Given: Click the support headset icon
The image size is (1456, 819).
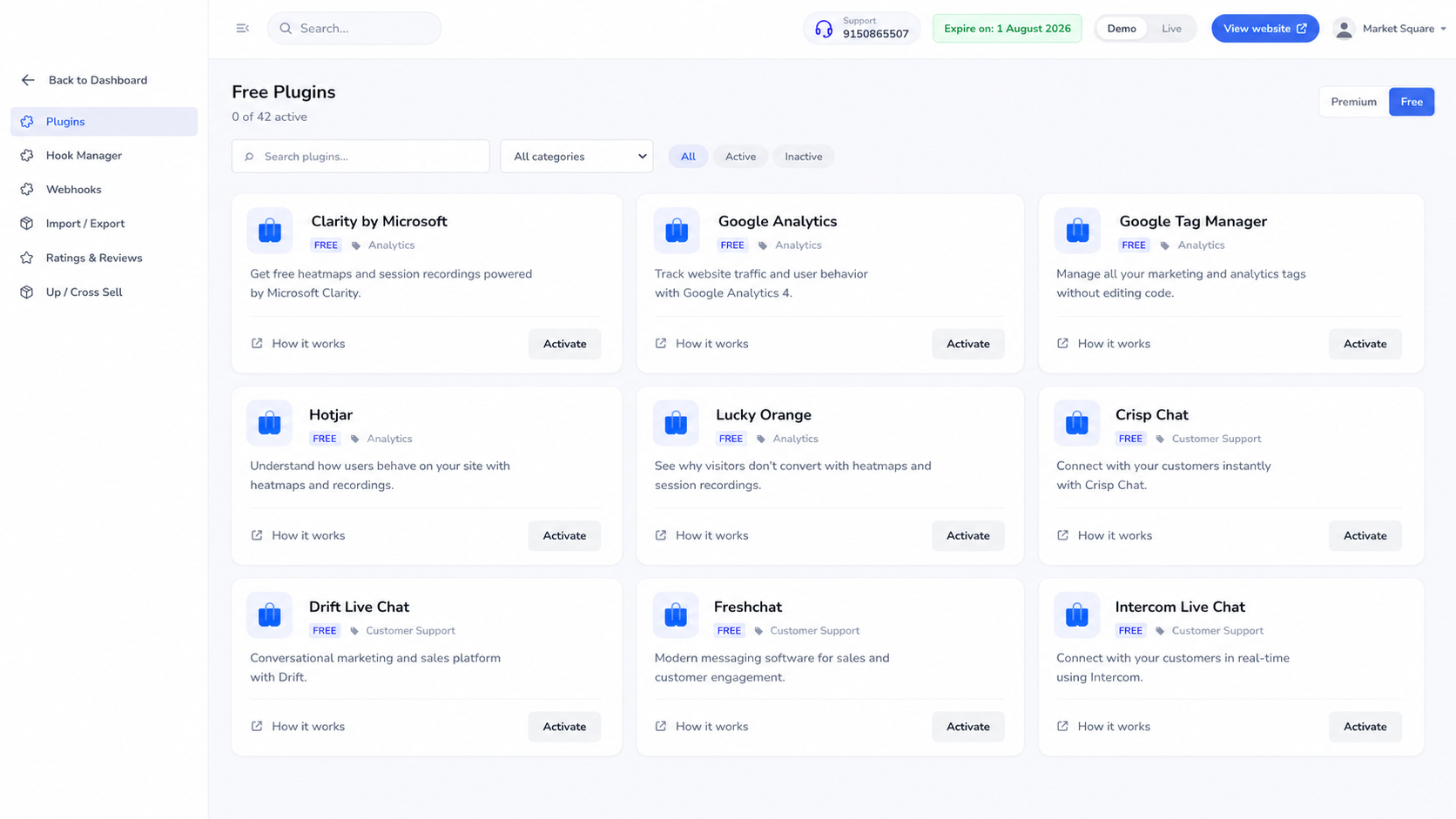Looking at the screenshot, I should [824, 29].
